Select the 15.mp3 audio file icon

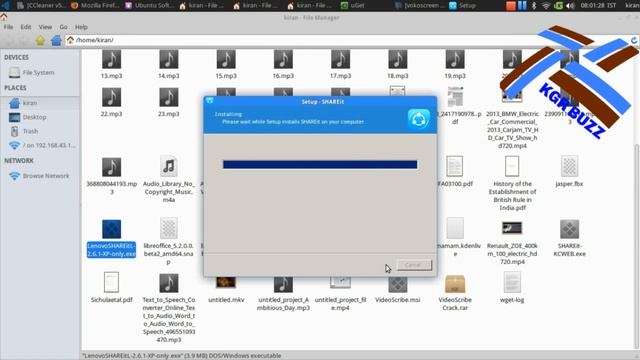226,60
